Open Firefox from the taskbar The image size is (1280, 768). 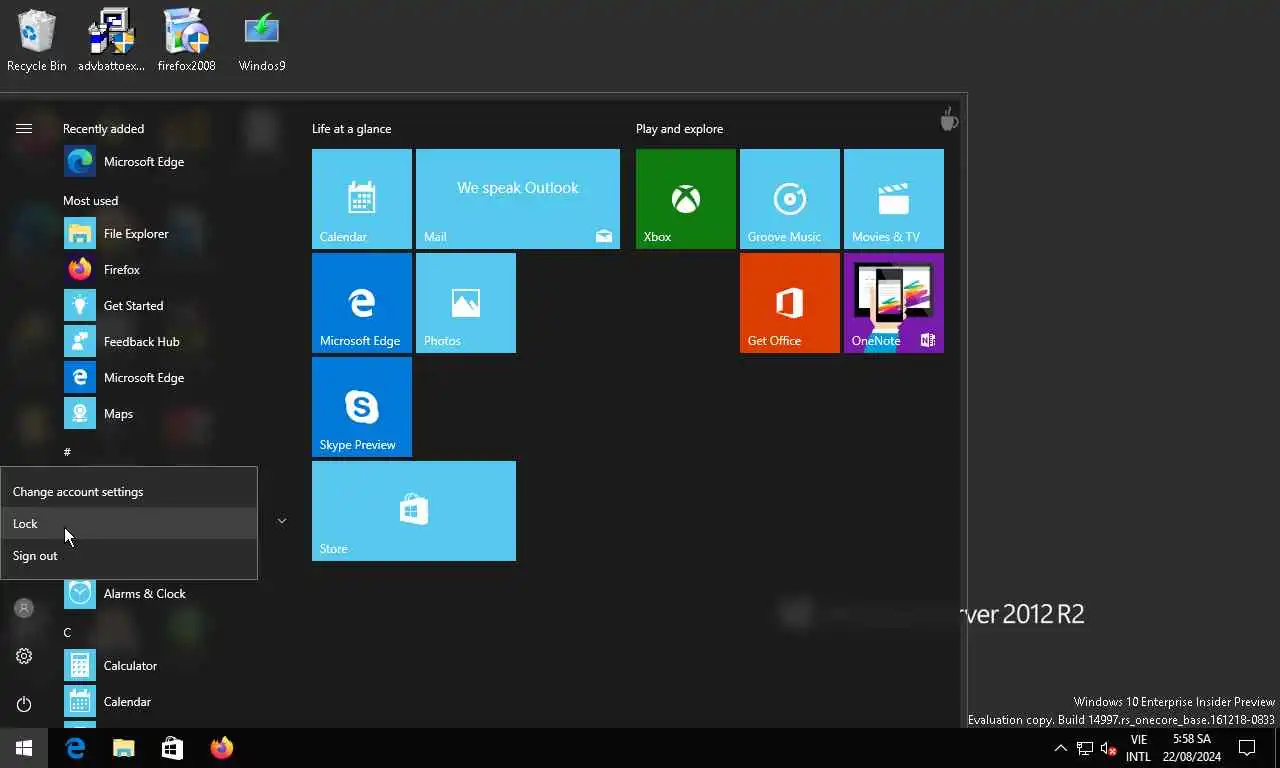(x=222, y=748)
